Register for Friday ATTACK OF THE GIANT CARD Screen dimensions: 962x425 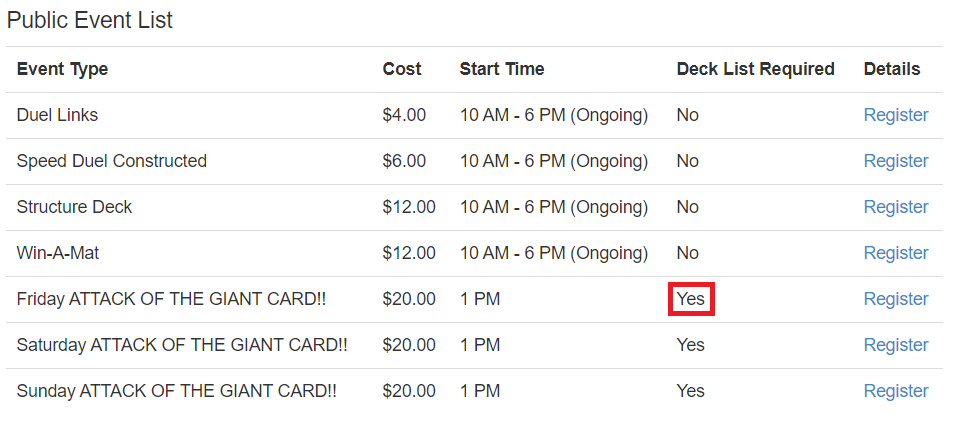[895, 299]
